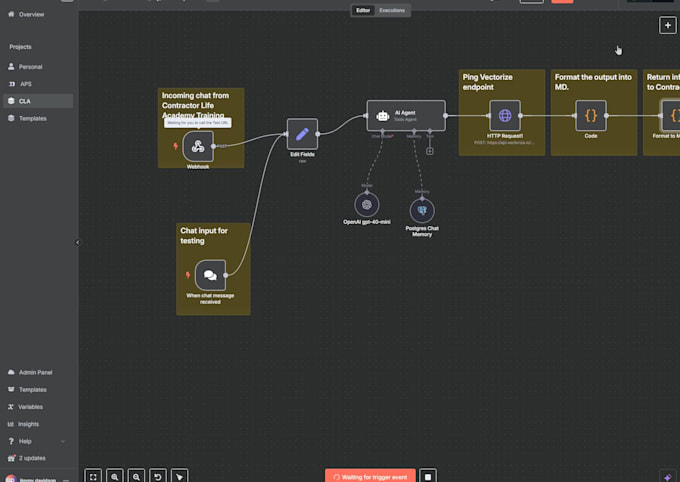Stop listening with the square stop button
680x482 pixels.
coord(428,476)
